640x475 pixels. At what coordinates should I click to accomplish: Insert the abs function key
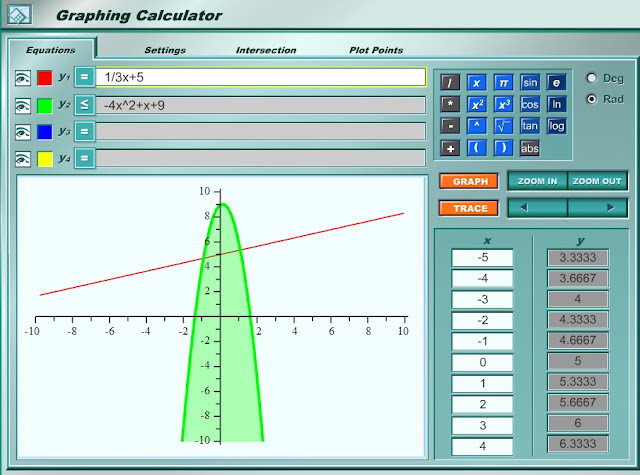click(x=530, y=148)
